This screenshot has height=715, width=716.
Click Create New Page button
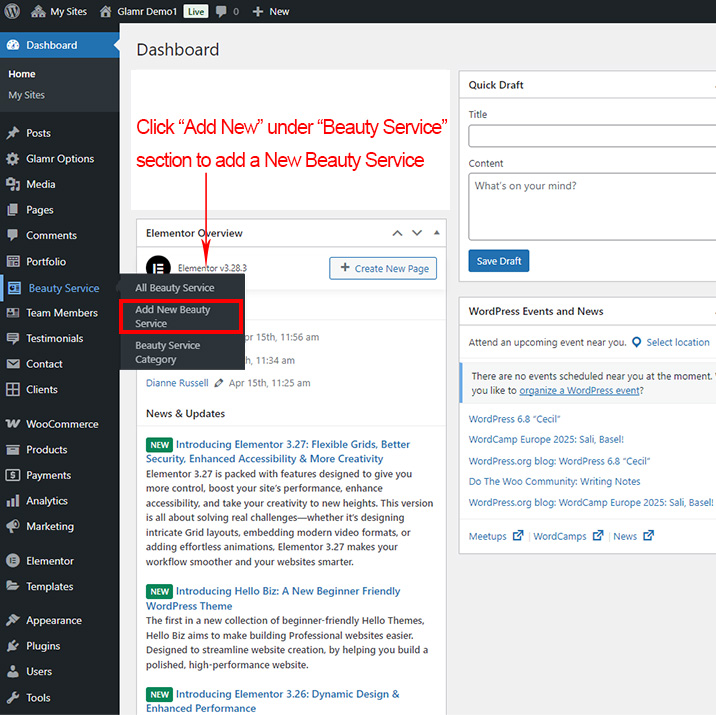tap(383, 268)
